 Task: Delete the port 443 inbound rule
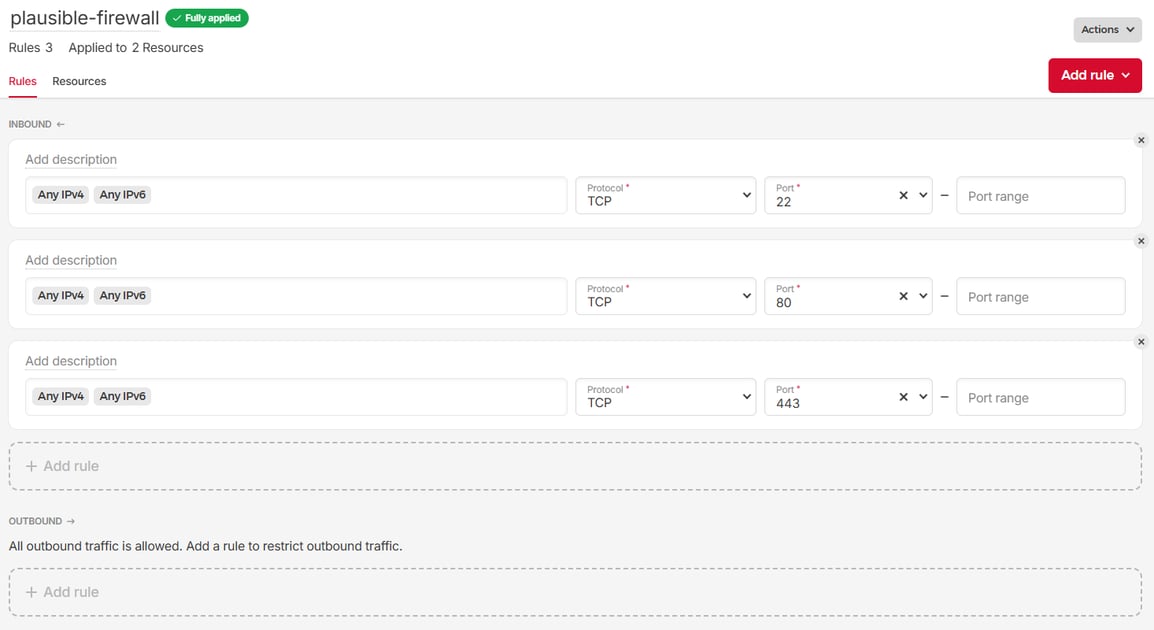(x=1141, y=341)
